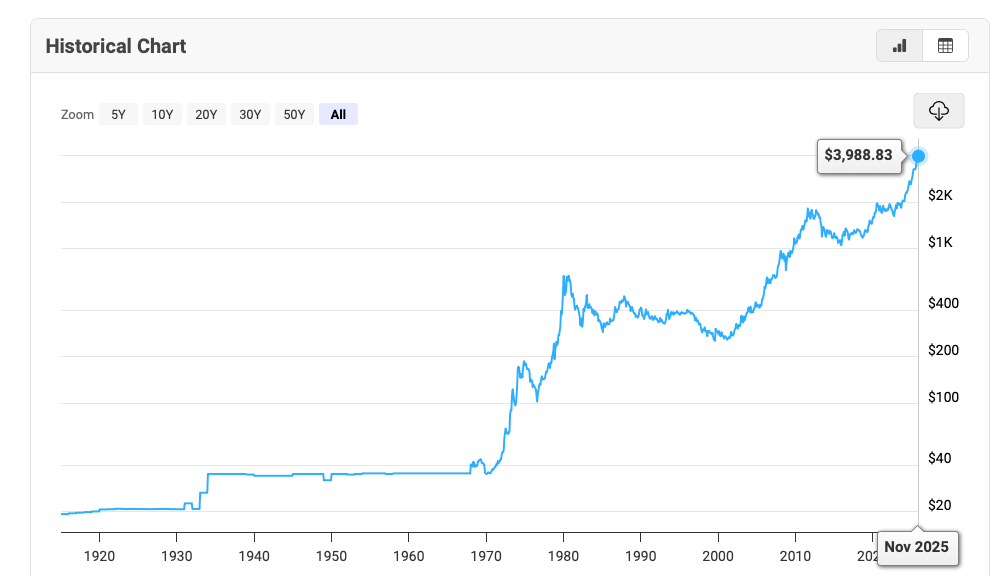Click the 2010 year axis label
The height and width of the screenshot is (576, 1004).
tap(795, 555)
